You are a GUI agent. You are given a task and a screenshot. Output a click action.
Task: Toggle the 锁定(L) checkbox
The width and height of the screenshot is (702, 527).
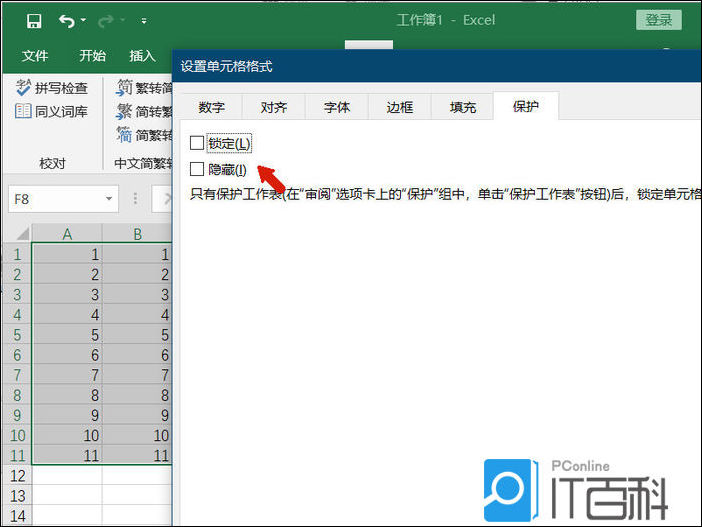(197, 143)
